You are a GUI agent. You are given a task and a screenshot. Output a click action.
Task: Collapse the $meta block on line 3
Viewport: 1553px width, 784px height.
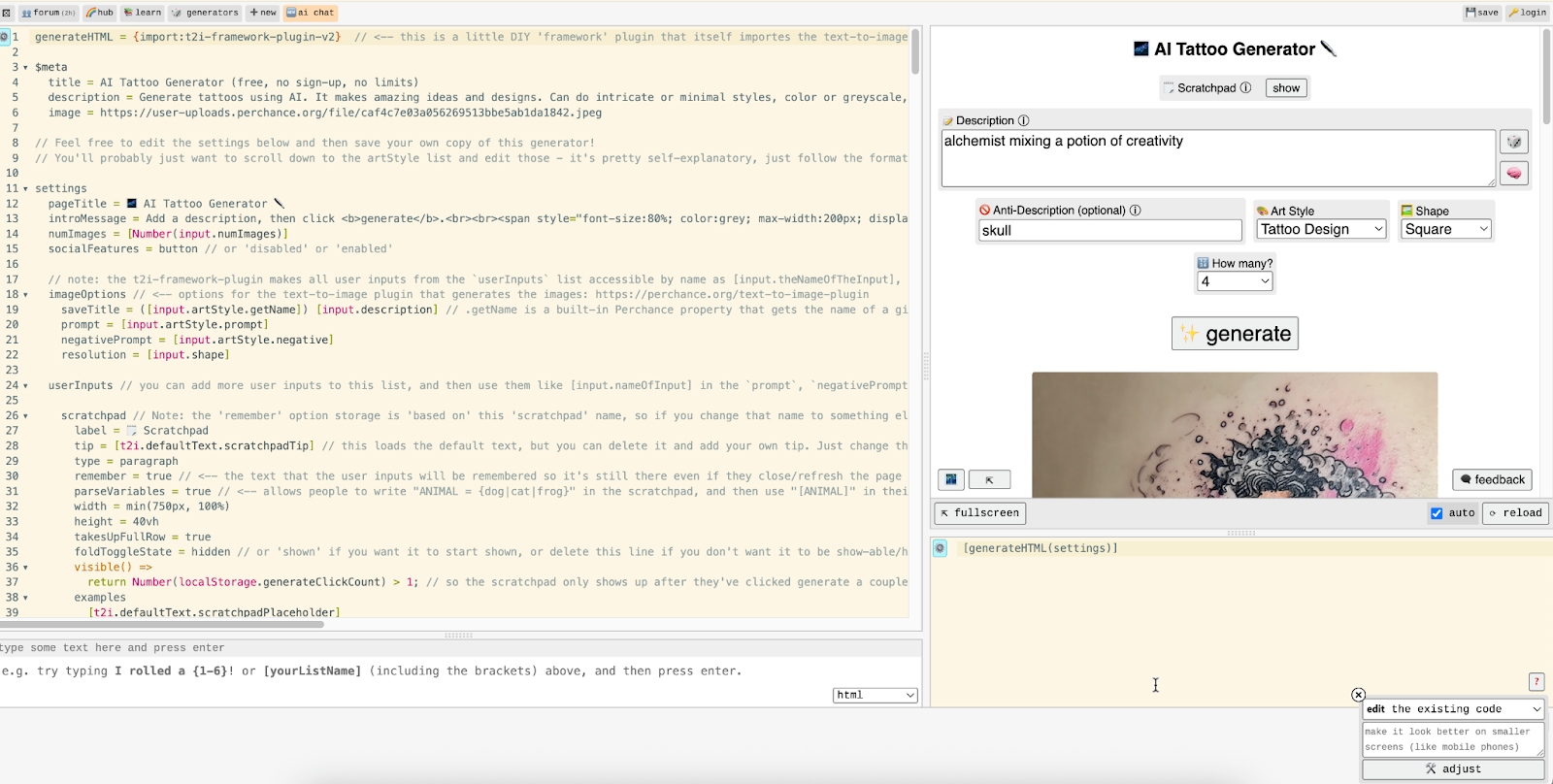tap(25, 68)
